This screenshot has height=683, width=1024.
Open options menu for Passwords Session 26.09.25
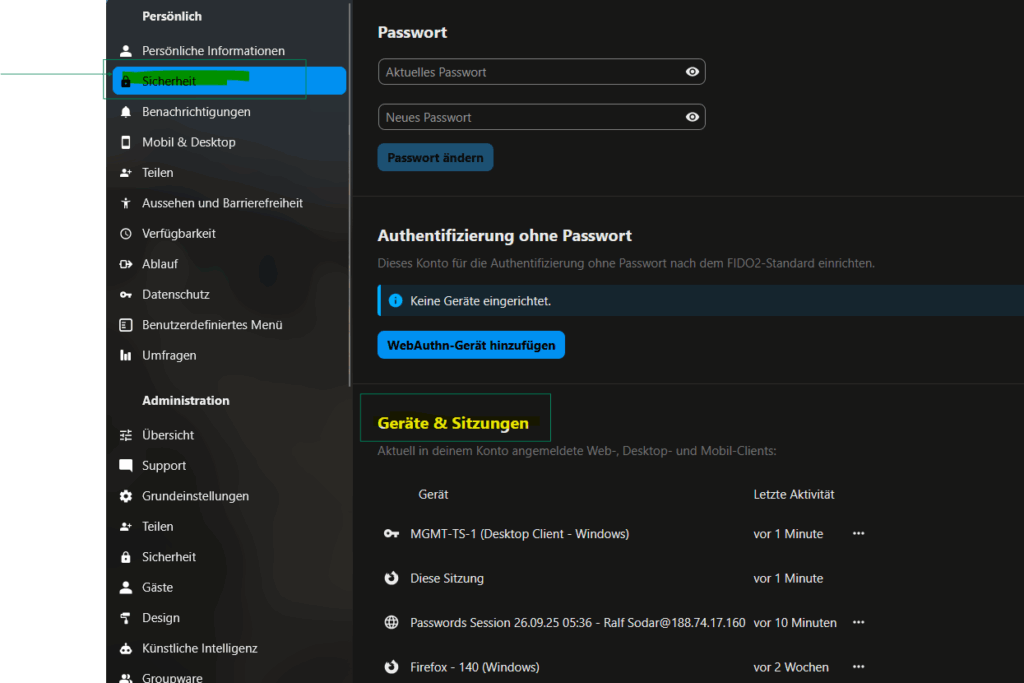pos(857,621)
